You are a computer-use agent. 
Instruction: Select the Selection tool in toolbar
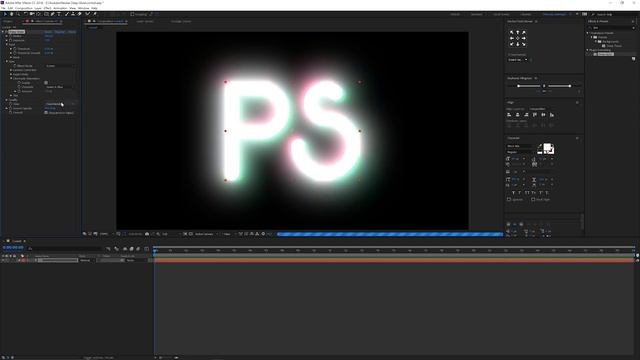(x=5, y=14)
